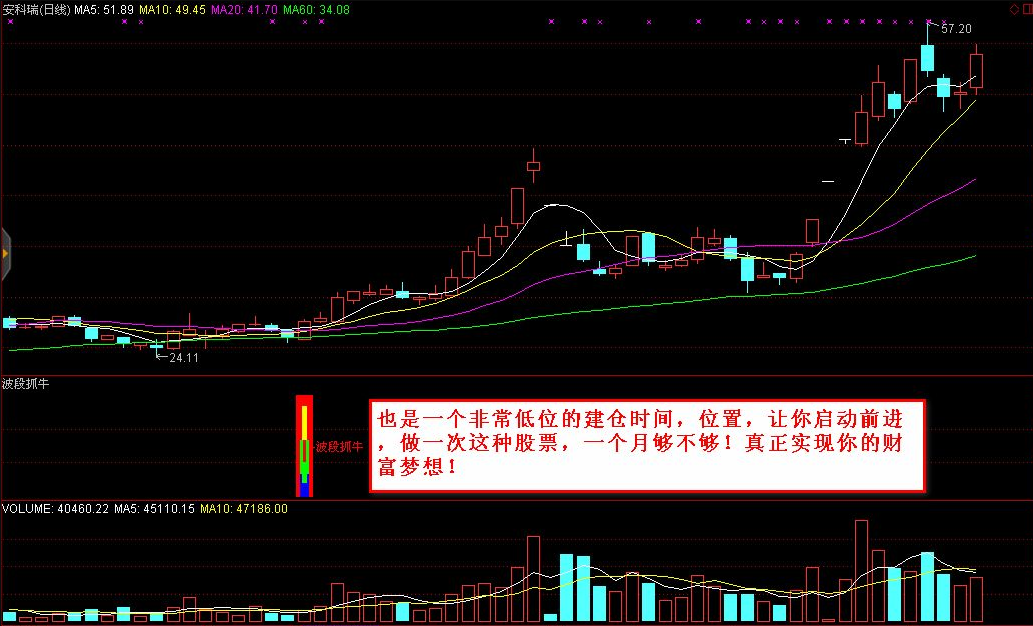Click the MA60: 34.08 label
This screenshot has width=1033, height=626.
pos(316,9)
